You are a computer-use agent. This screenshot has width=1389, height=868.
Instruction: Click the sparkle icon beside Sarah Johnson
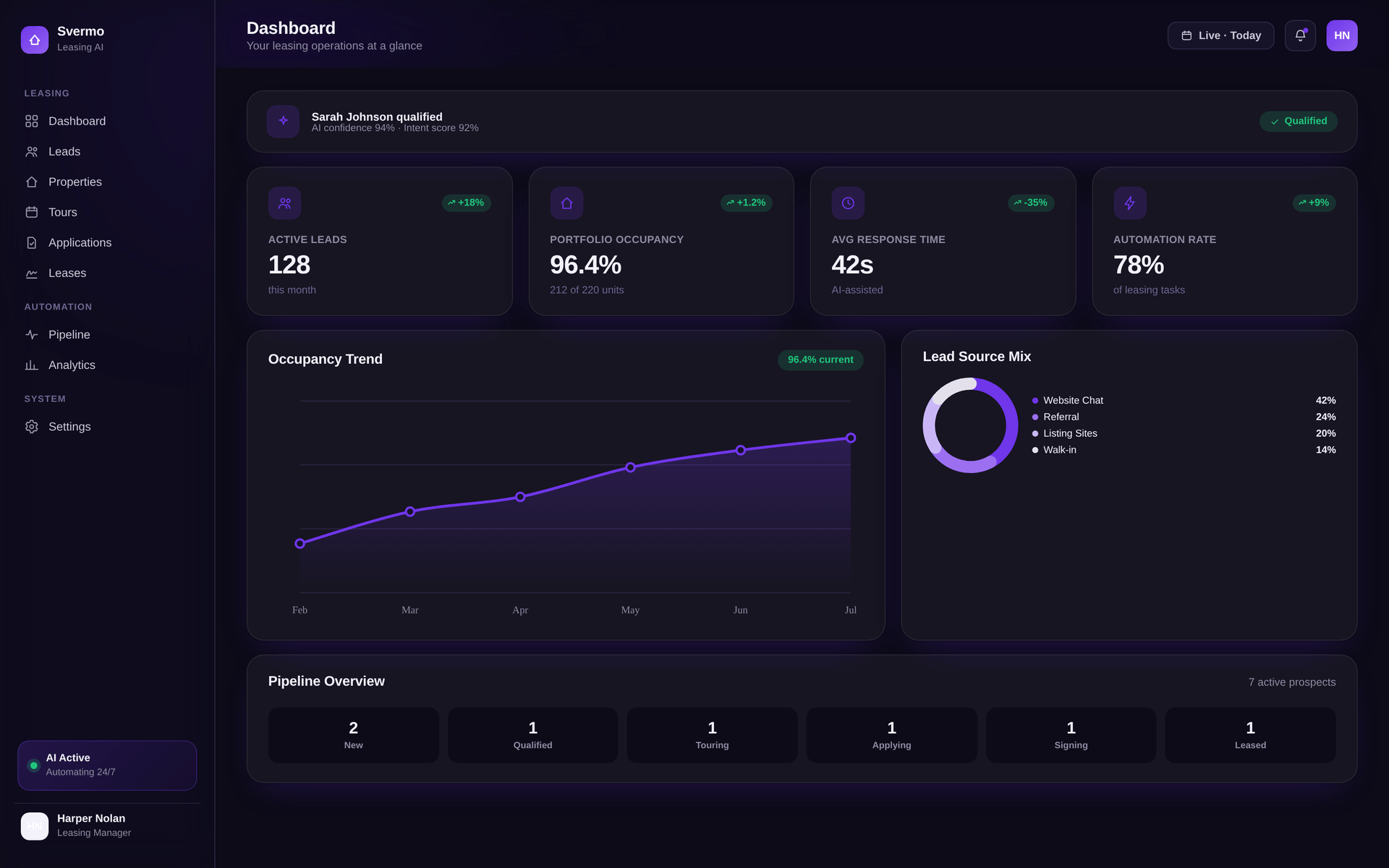pyautogui.click(x=283, y=122)
